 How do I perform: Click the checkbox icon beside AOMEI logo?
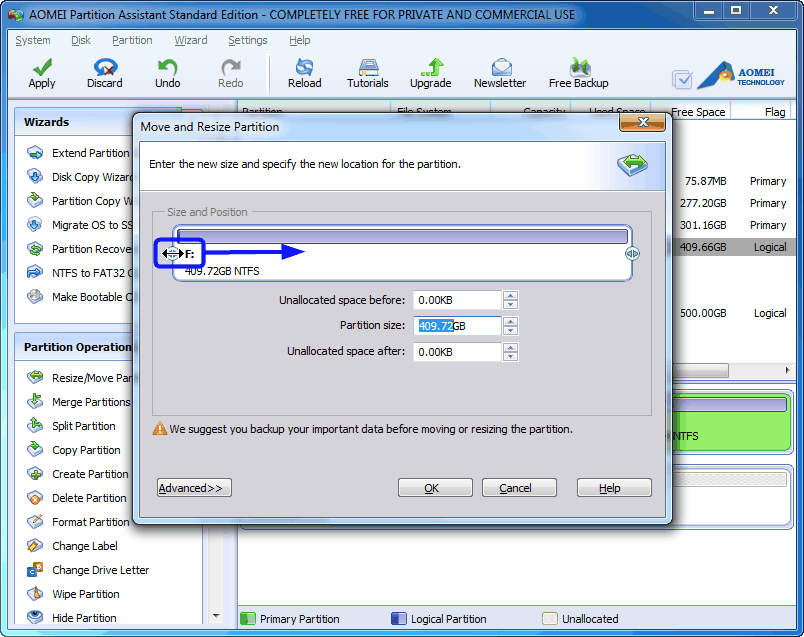click(x=682, y=78)
